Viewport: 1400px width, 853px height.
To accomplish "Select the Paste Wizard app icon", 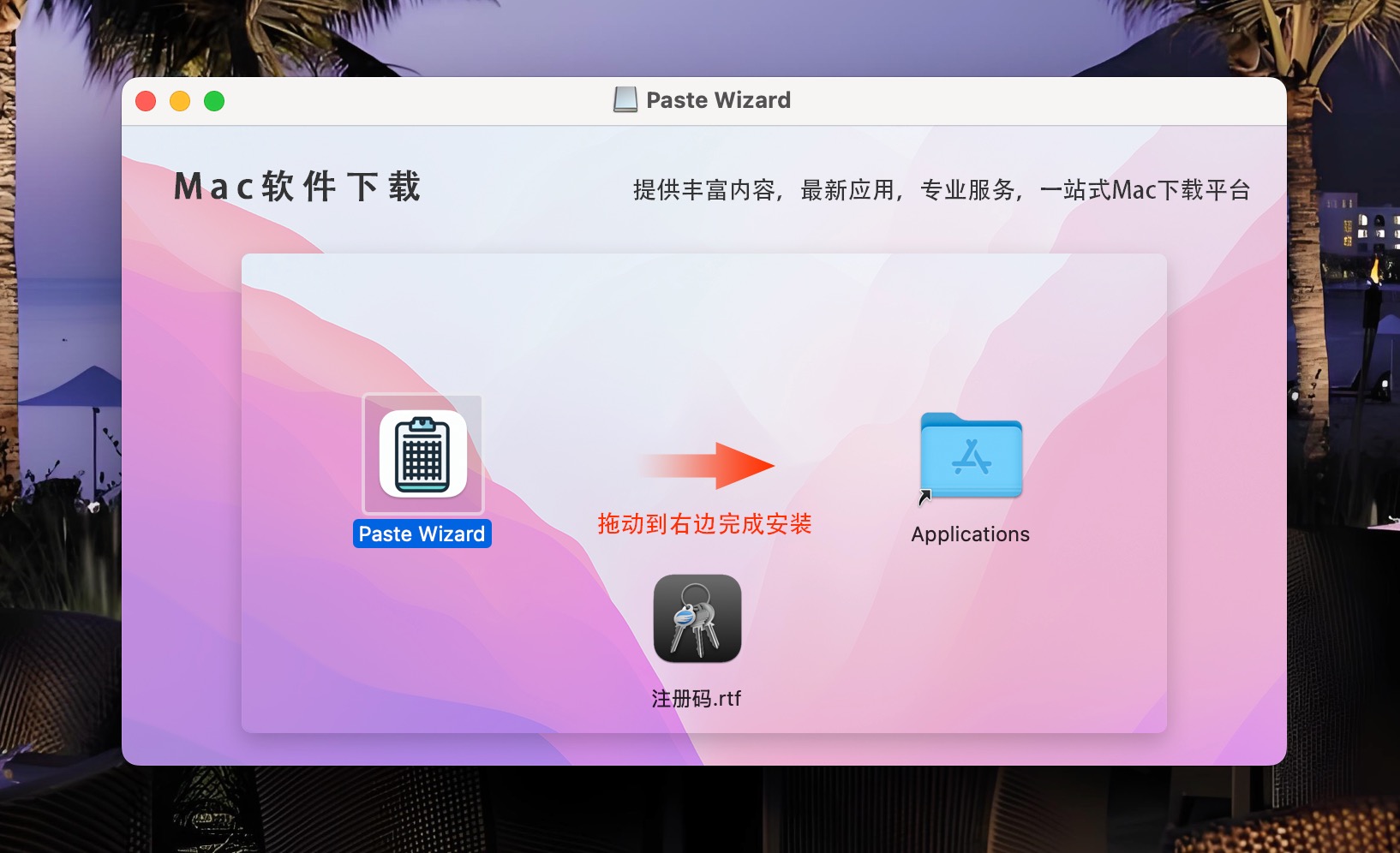I will [x=423, y=454].
